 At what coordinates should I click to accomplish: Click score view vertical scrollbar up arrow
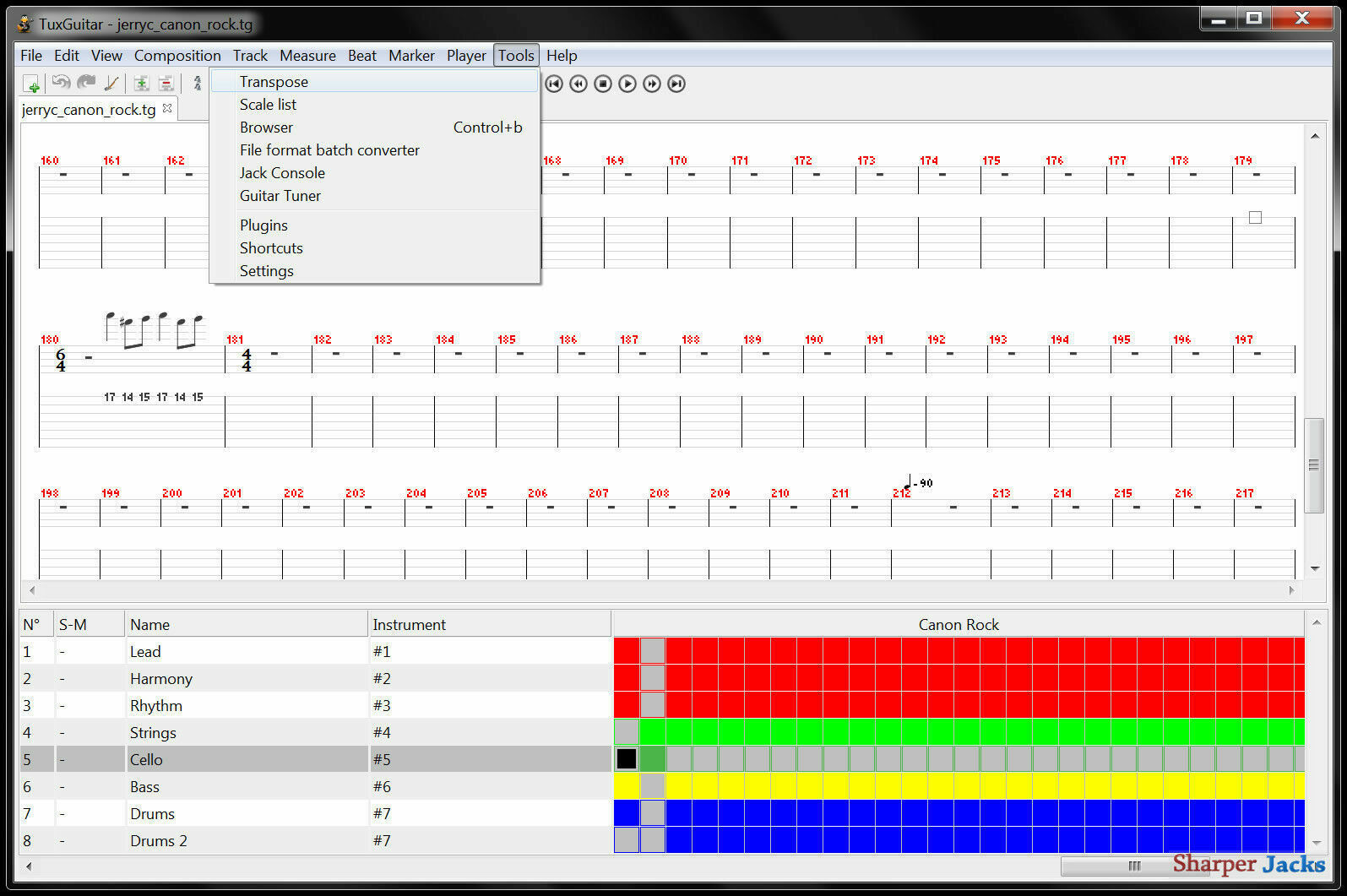pos(1315,136)
